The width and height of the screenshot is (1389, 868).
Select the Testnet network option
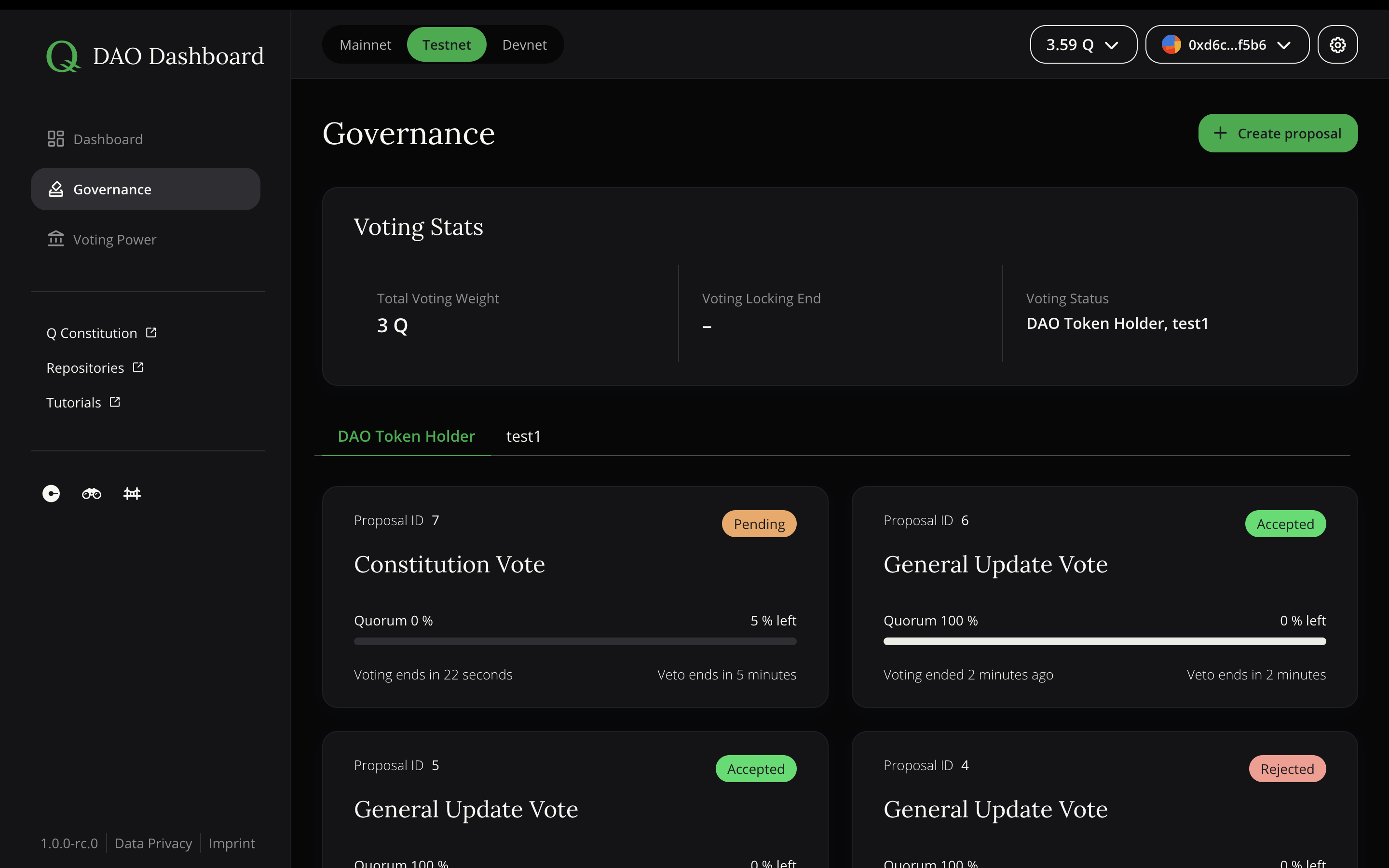[x=447, y=45]
